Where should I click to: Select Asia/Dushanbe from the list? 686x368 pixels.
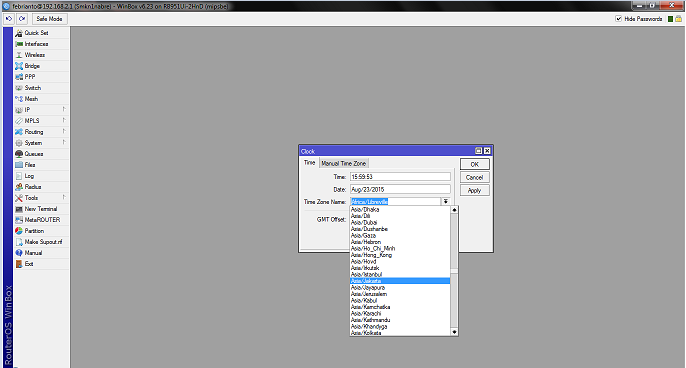click(400, 229)
